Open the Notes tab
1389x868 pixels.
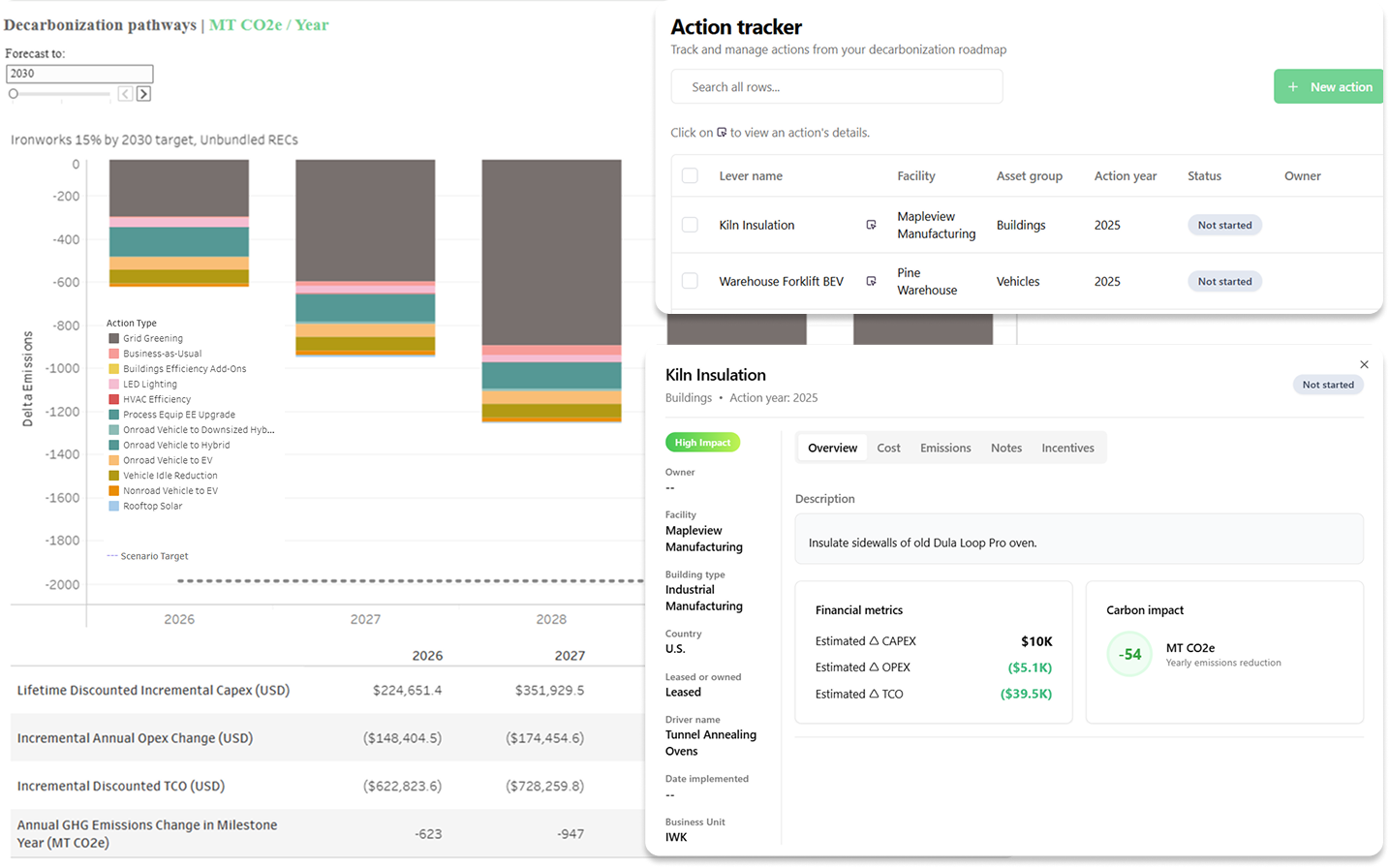[x=1006, y=448]
